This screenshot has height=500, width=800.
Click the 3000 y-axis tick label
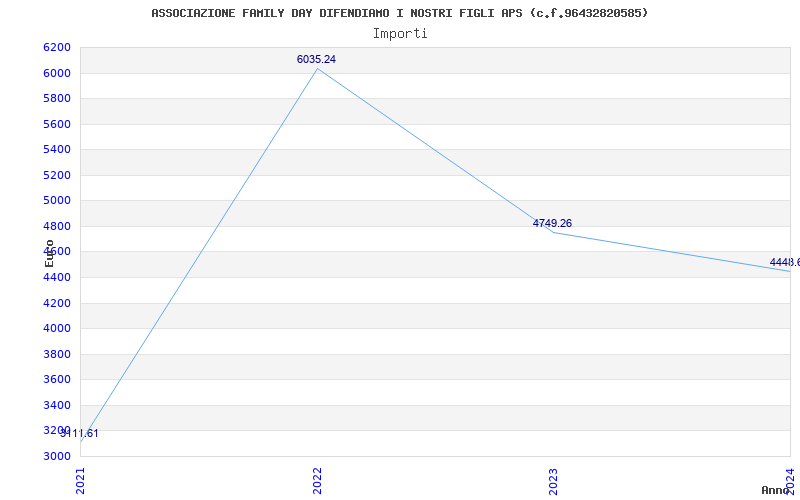57,456
